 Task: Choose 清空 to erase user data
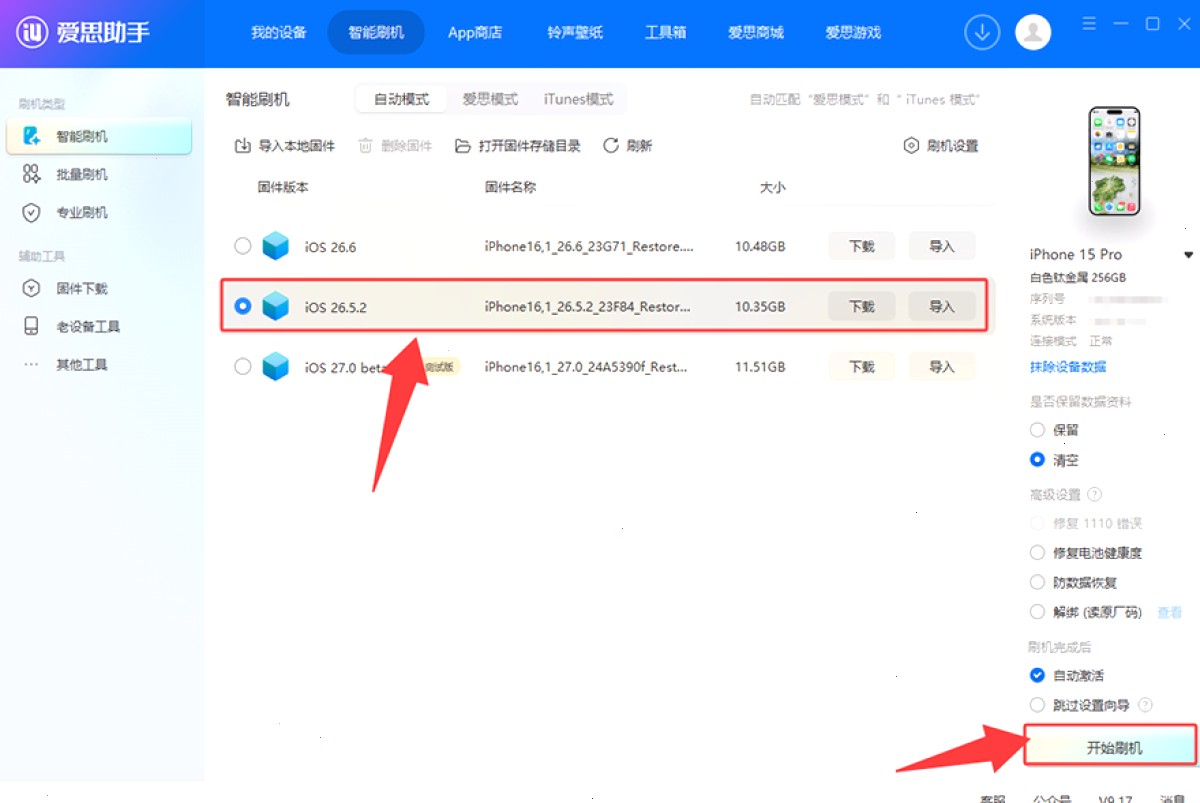pyautogui.click(x=1037, y=460)
